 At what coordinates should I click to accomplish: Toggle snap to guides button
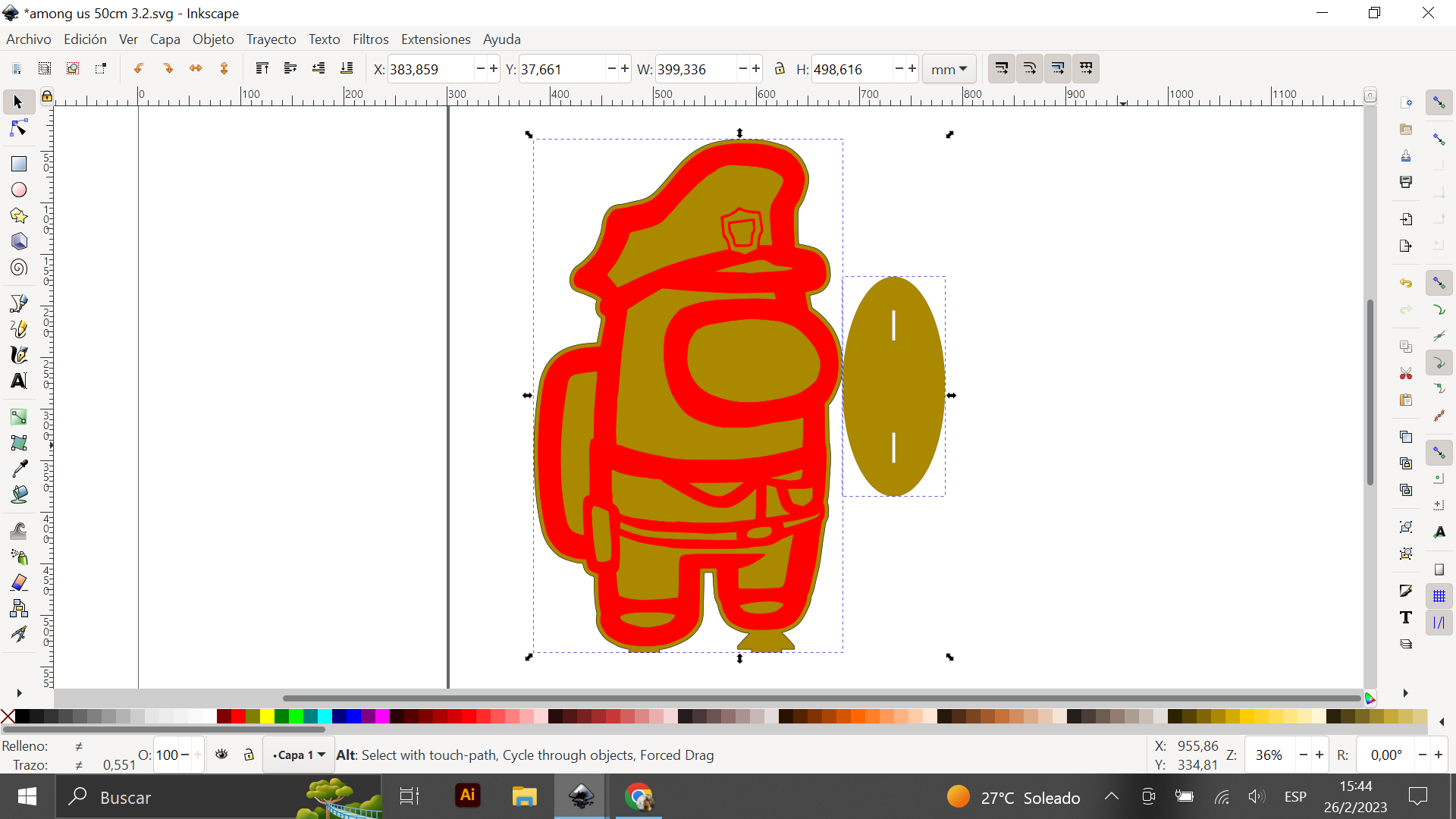1439,623
